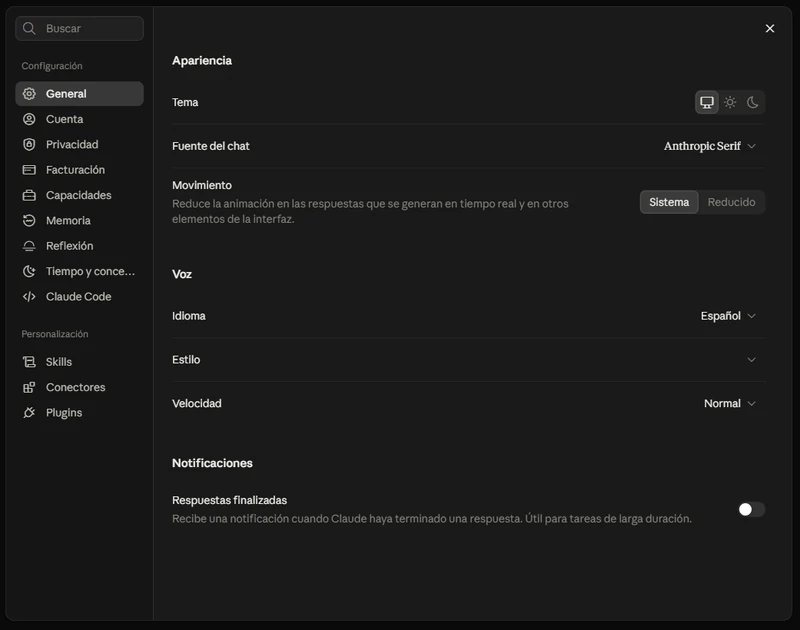This screenshot has width=800, height=630.
Task: Click the Cuenta profile icon
Action: (29, 119)
